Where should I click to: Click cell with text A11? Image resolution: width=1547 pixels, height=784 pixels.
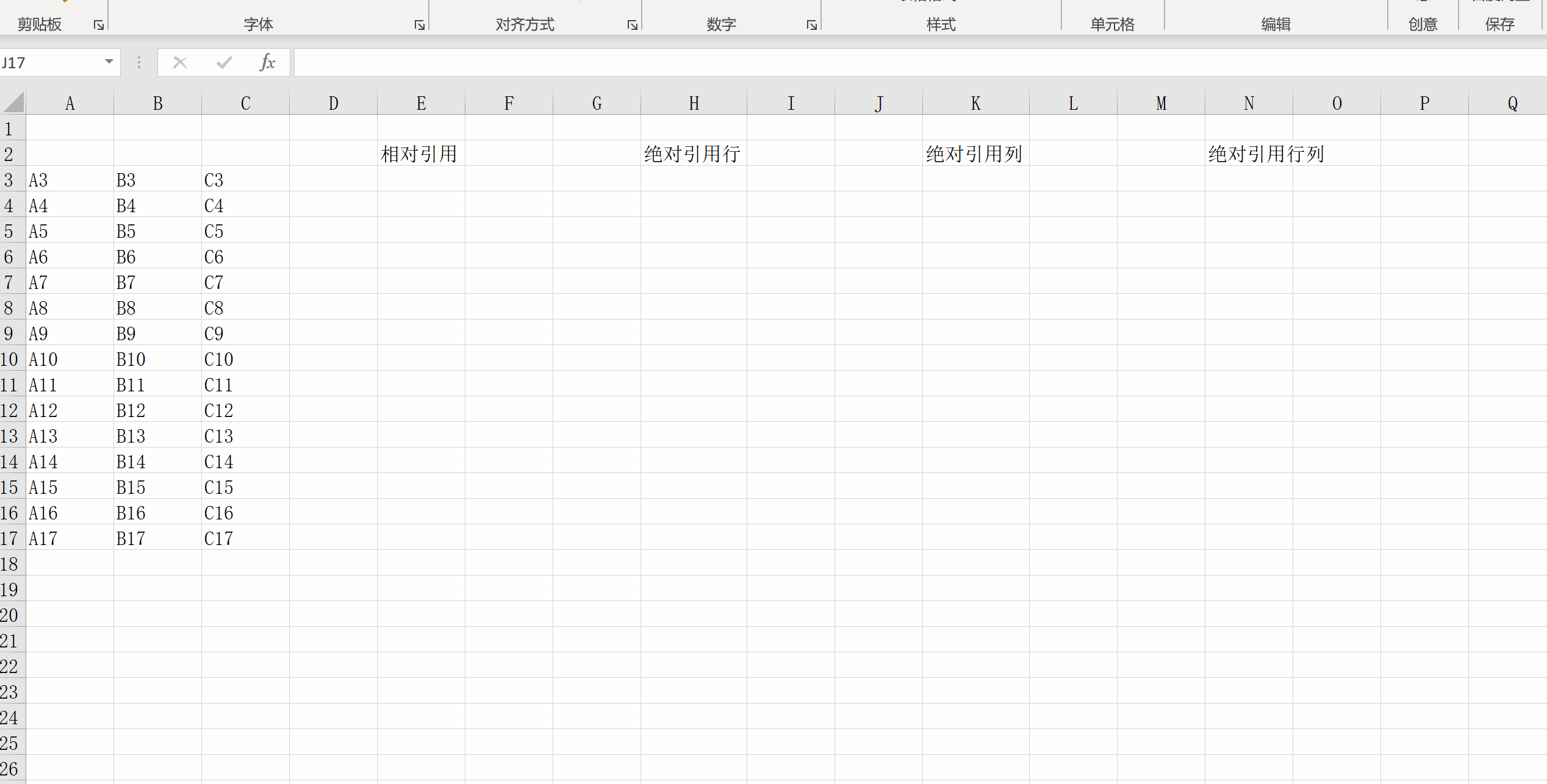click(70, 385)
